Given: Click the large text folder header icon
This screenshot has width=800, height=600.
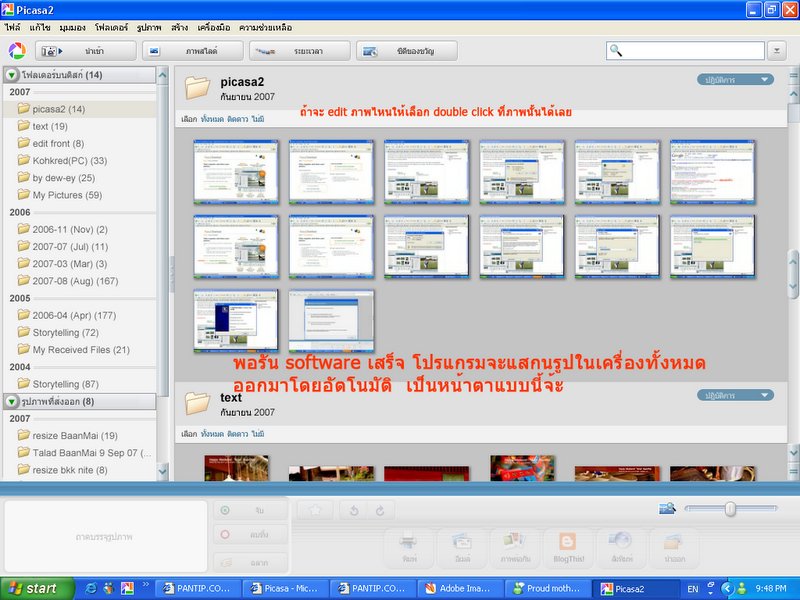Looking at the screenshot, I should pos(197,403).
